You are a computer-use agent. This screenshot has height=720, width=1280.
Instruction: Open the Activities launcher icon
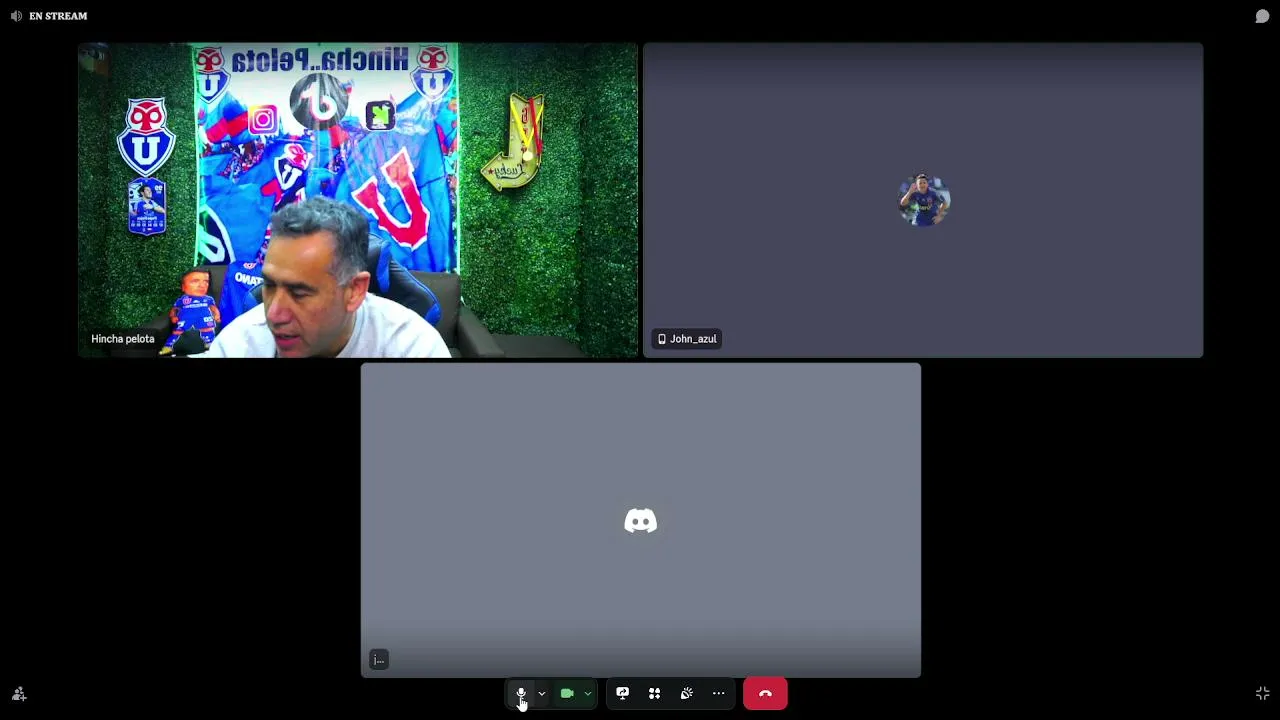point(654,693)
